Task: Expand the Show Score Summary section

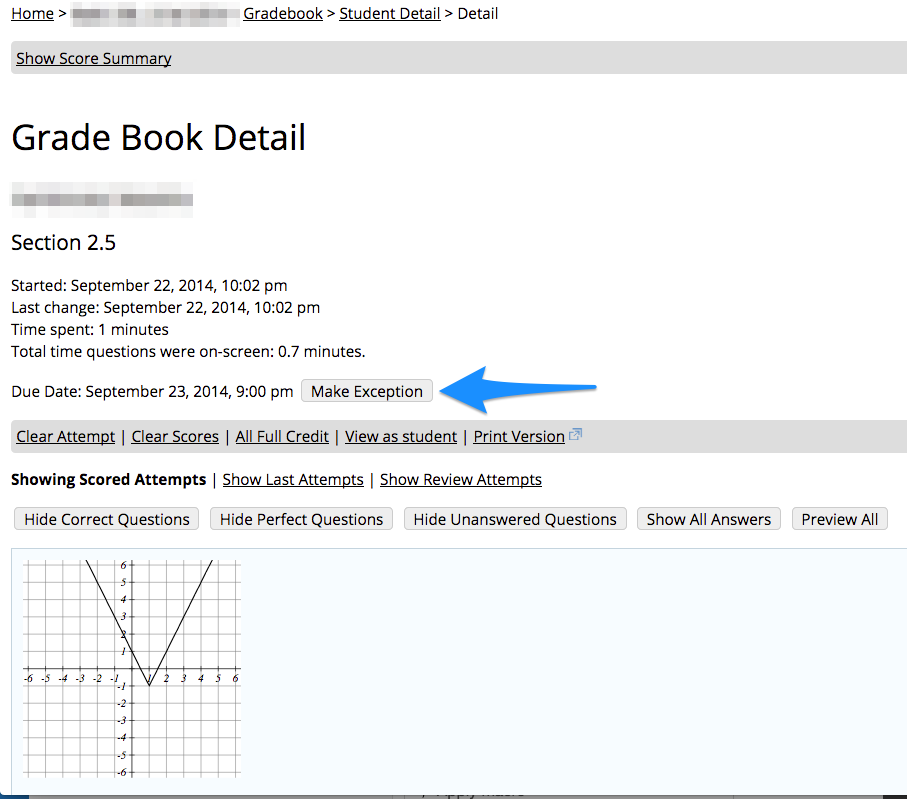Action: coord(93,58)
